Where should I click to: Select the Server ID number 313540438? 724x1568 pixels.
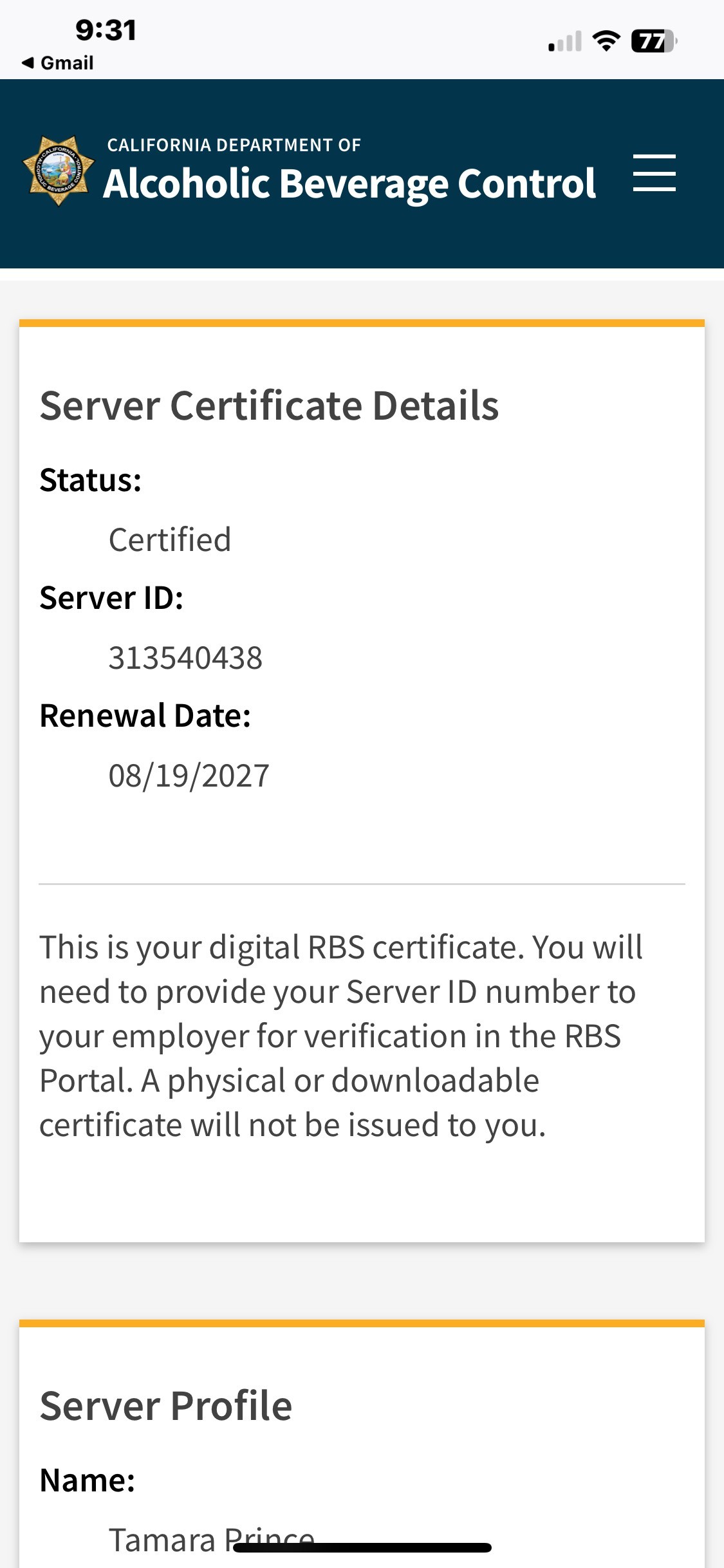coord(185,658)
